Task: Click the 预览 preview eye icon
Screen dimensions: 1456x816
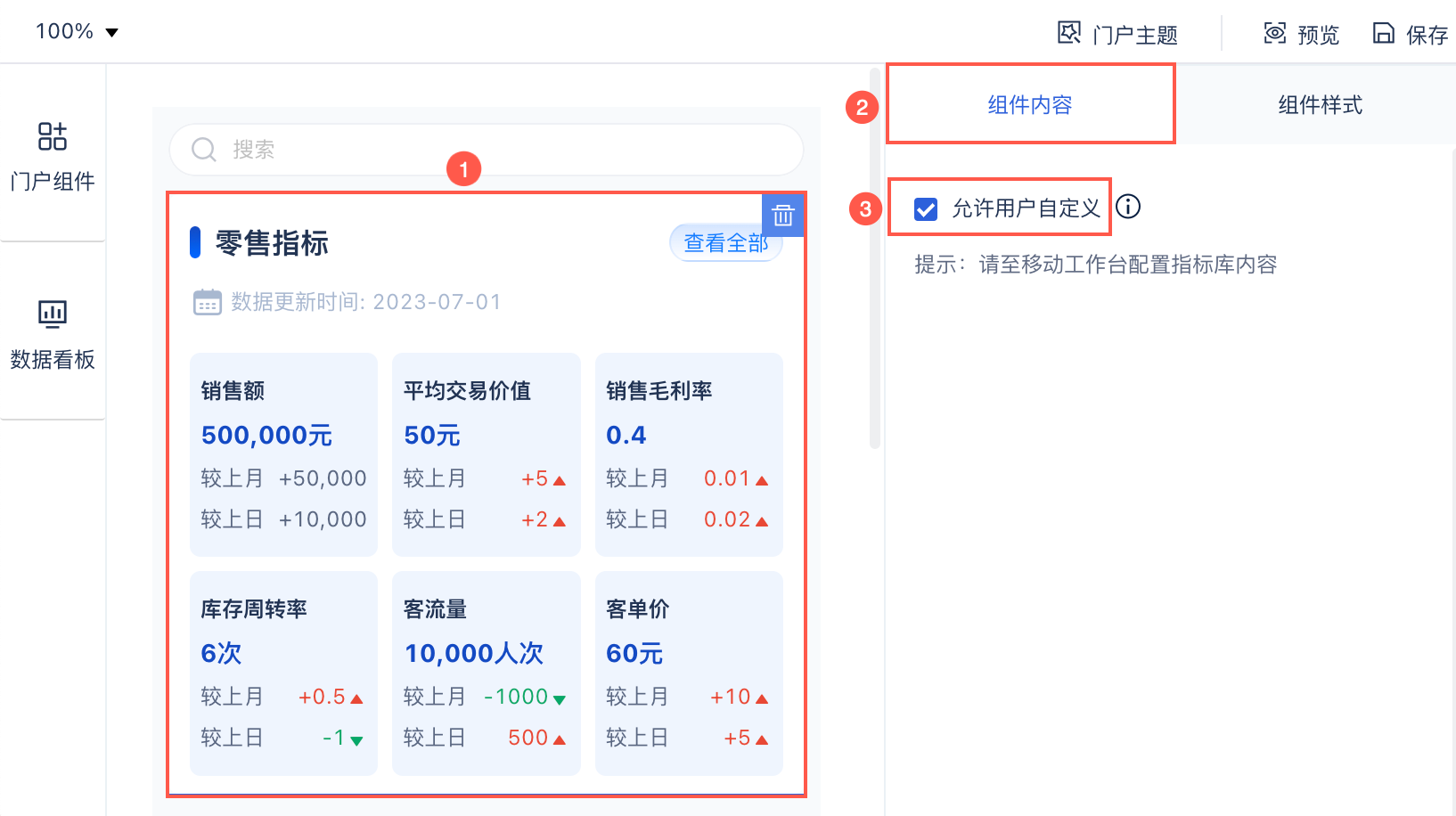Action: point(1275,33)
